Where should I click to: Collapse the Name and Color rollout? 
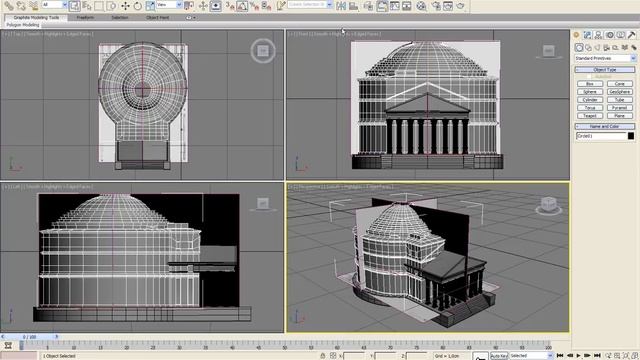pos(605,127)
